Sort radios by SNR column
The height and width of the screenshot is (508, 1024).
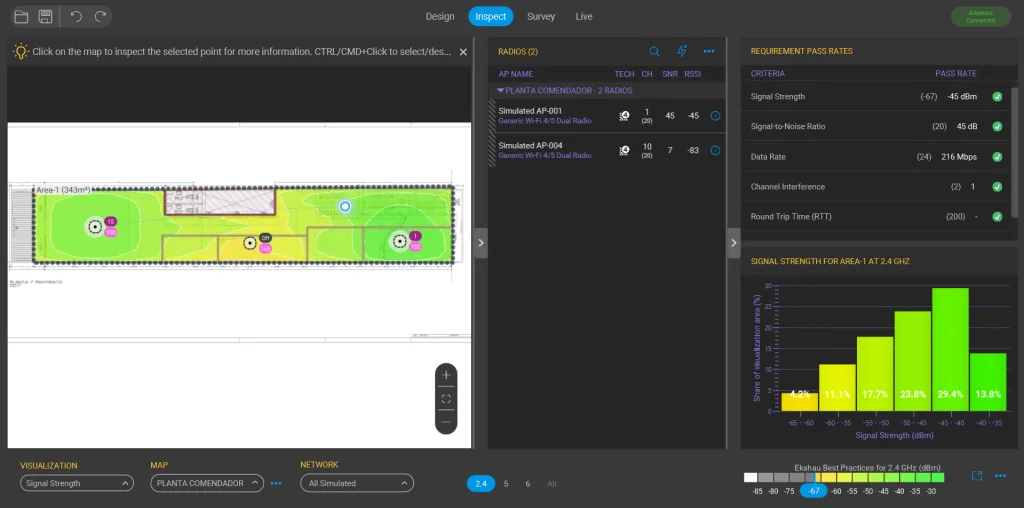670,74
